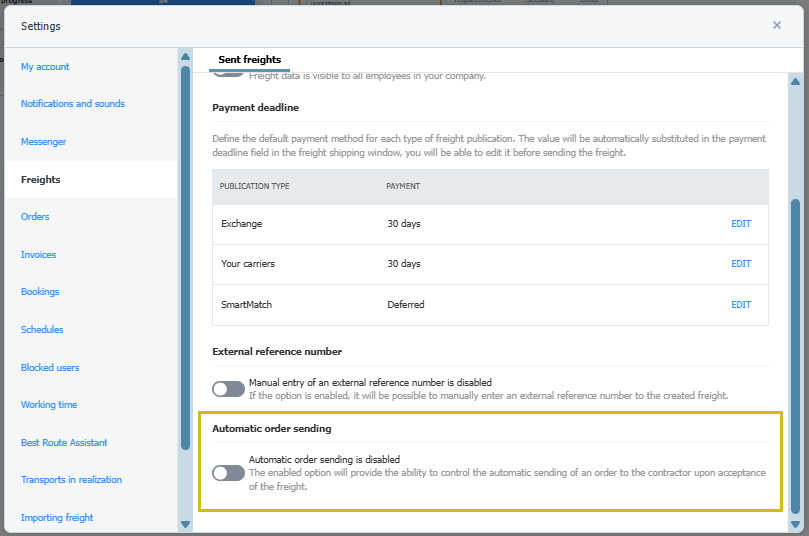Enable manual external reference number entry
The width and height of the screenshot is (809, 536).
(x=228, y=389)
